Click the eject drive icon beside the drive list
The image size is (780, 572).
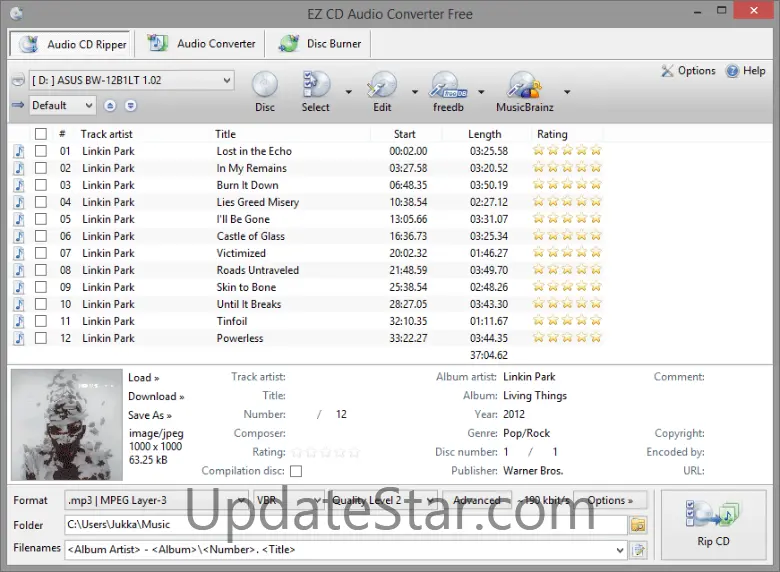coord(18,80)
